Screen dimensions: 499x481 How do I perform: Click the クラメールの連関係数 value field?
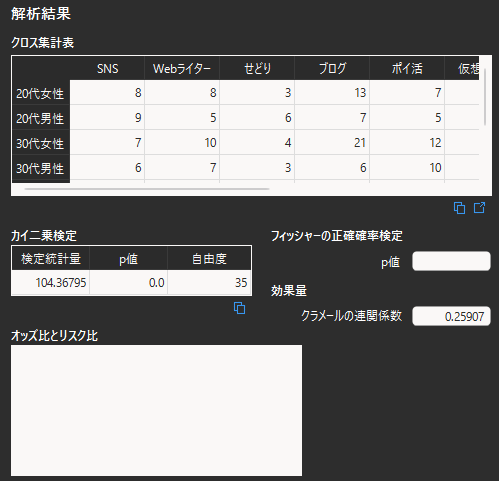click(x=451, y=316)
